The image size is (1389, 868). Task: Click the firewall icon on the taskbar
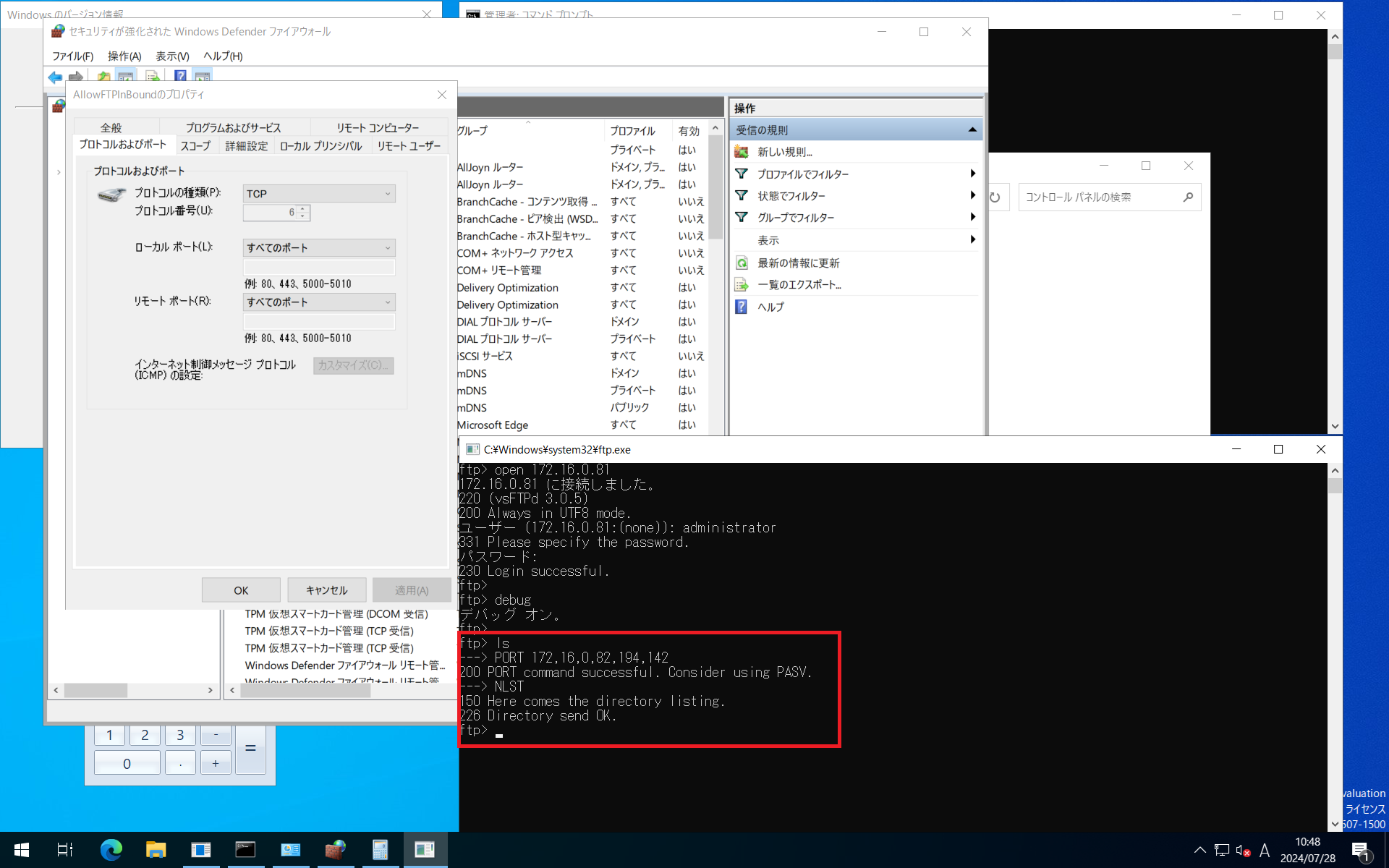pos(335,850)
